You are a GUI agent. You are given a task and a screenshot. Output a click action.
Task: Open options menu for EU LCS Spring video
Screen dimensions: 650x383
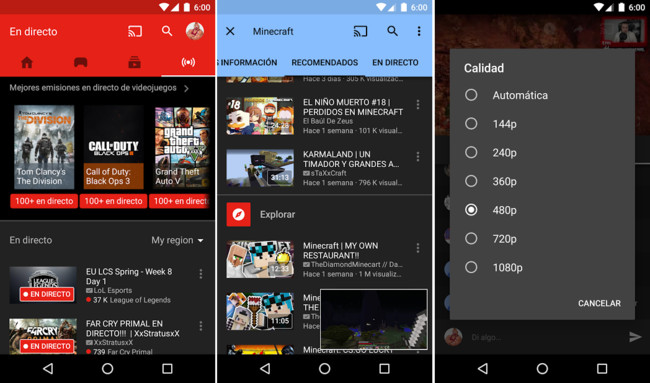(201, 274)
